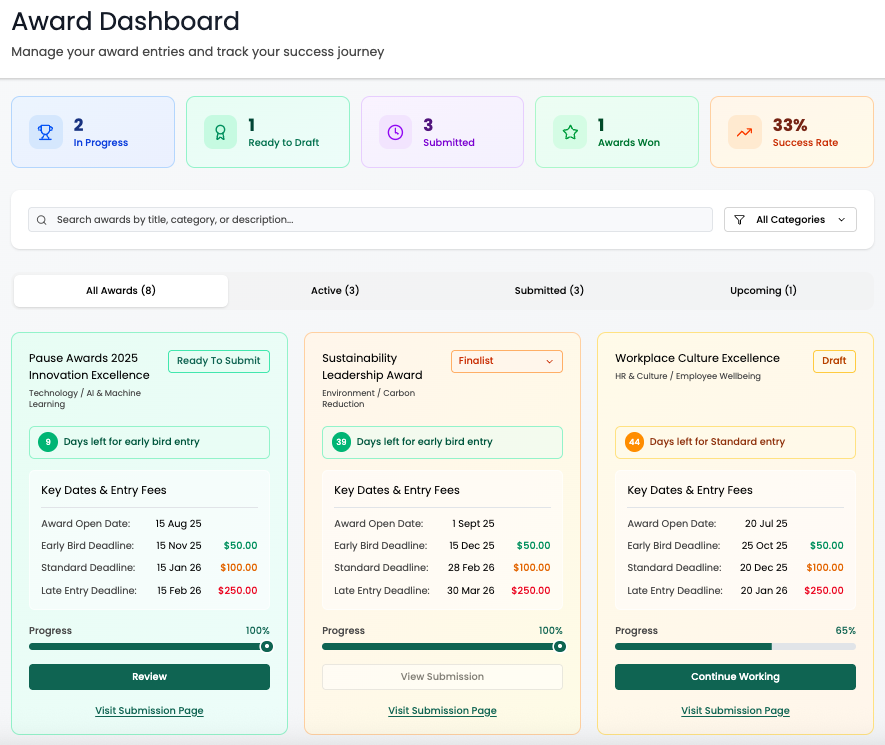Focus the search awards input field
The height and width of the screenshot is (745, 885).
tap(380, 220)
